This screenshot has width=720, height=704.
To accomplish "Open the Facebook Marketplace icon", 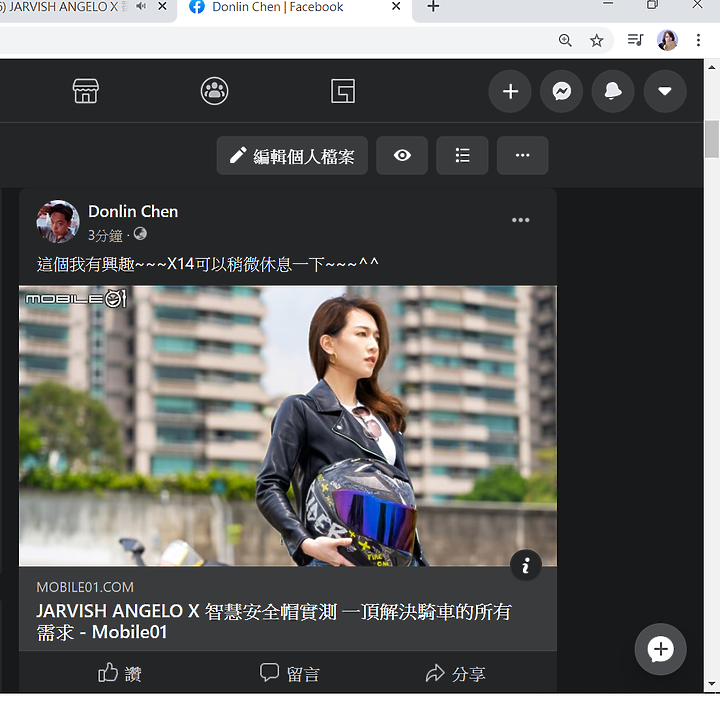I will pos(85,91).
